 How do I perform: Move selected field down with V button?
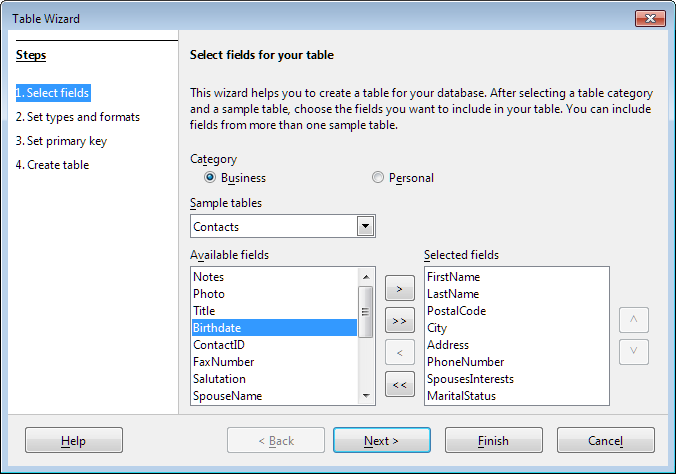(634, 352)
